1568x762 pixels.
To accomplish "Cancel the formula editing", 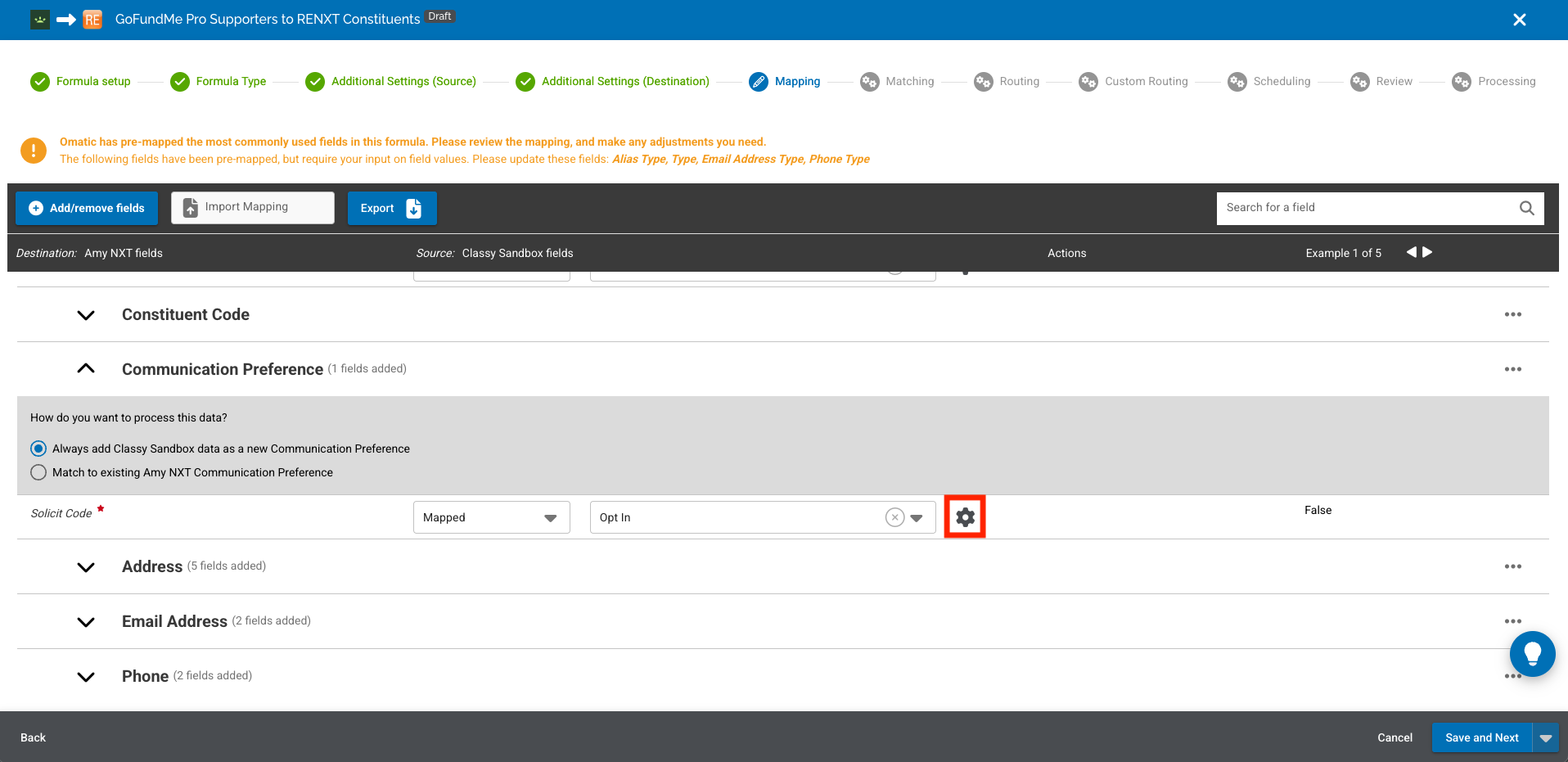I will [1395, 737].
